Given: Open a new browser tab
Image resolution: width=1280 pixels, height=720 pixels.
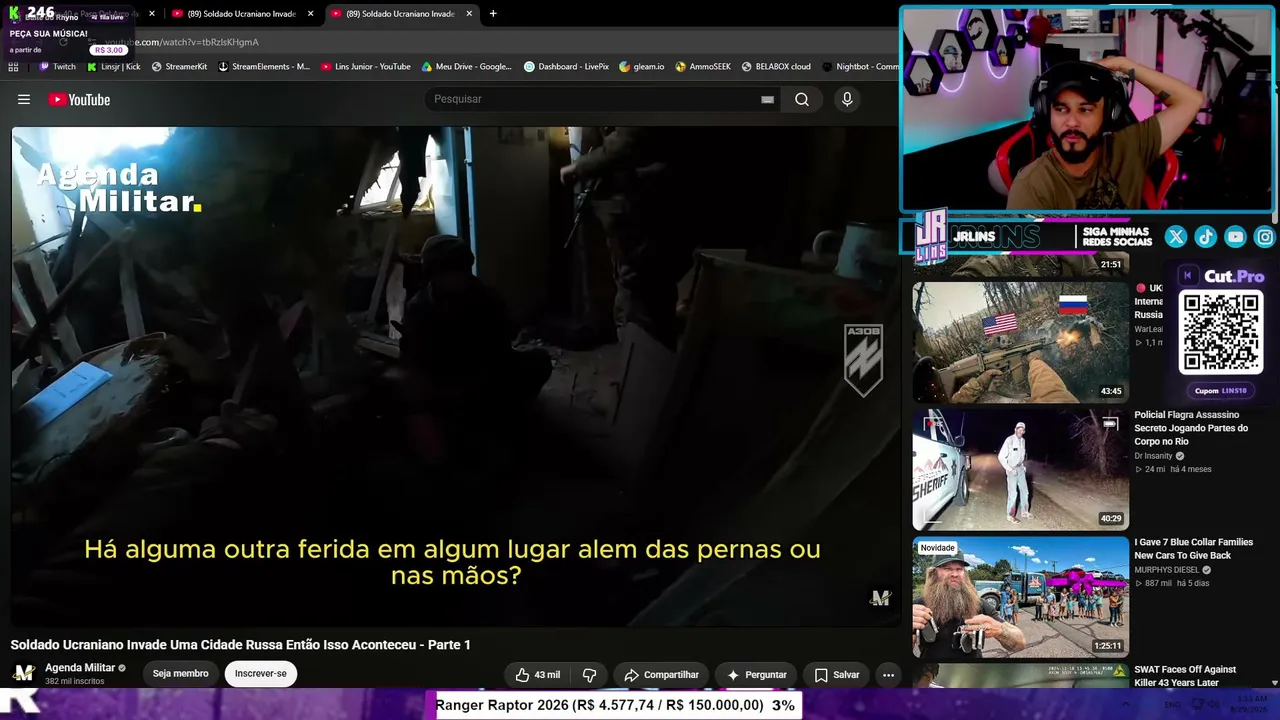Looking at the screenshot, I should pyautogui.click(x=493, y=14).
